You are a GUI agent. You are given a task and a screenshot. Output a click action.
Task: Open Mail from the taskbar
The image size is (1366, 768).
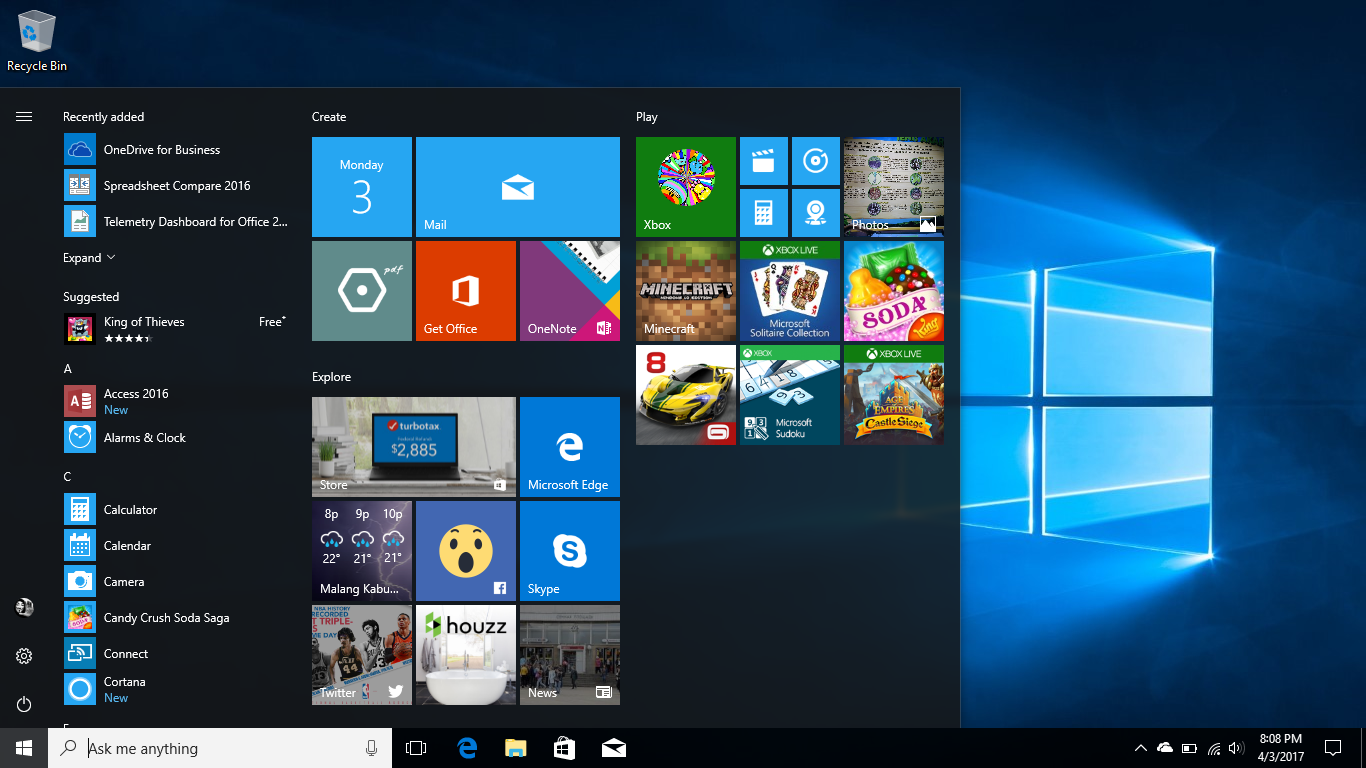click(614, 748)
